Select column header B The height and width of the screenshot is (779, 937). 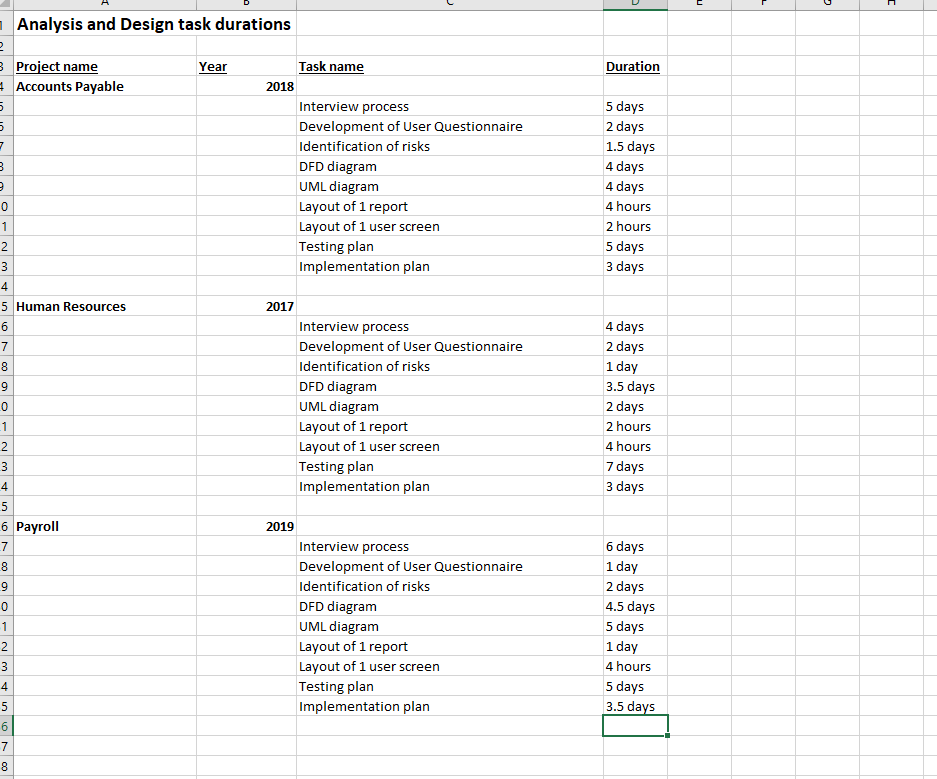(x=245, y=4)
